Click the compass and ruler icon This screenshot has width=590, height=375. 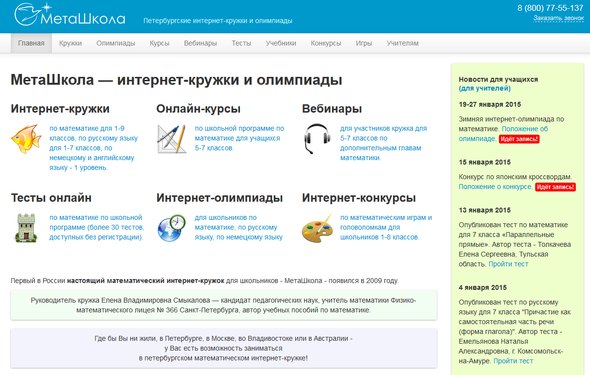(x=172, y=139)
